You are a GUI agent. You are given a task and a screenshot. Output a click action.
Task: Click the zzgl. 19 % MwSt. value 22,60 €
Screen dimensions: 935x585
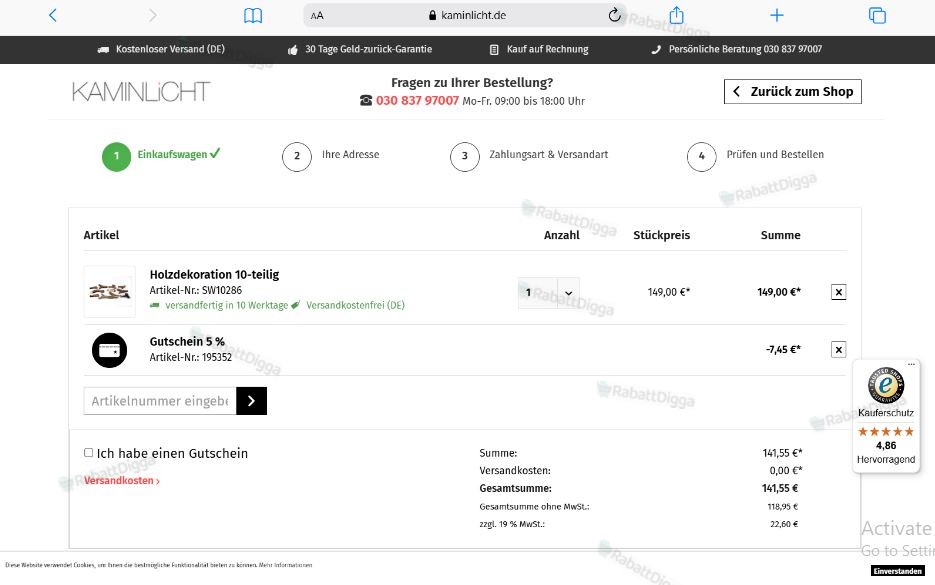(784, 524)
